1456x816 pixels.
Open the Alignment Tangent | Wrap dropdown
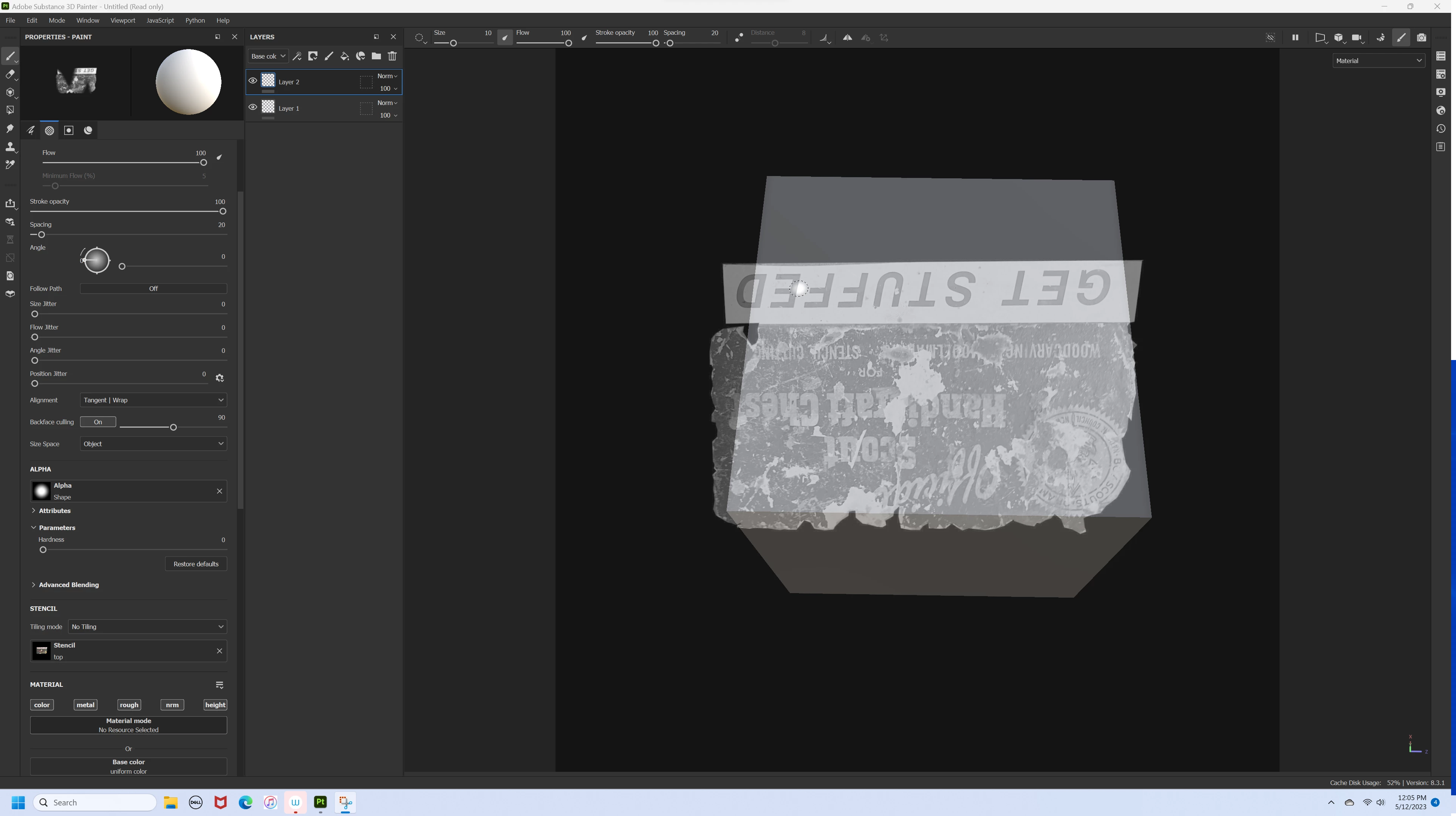coord(153,400)
